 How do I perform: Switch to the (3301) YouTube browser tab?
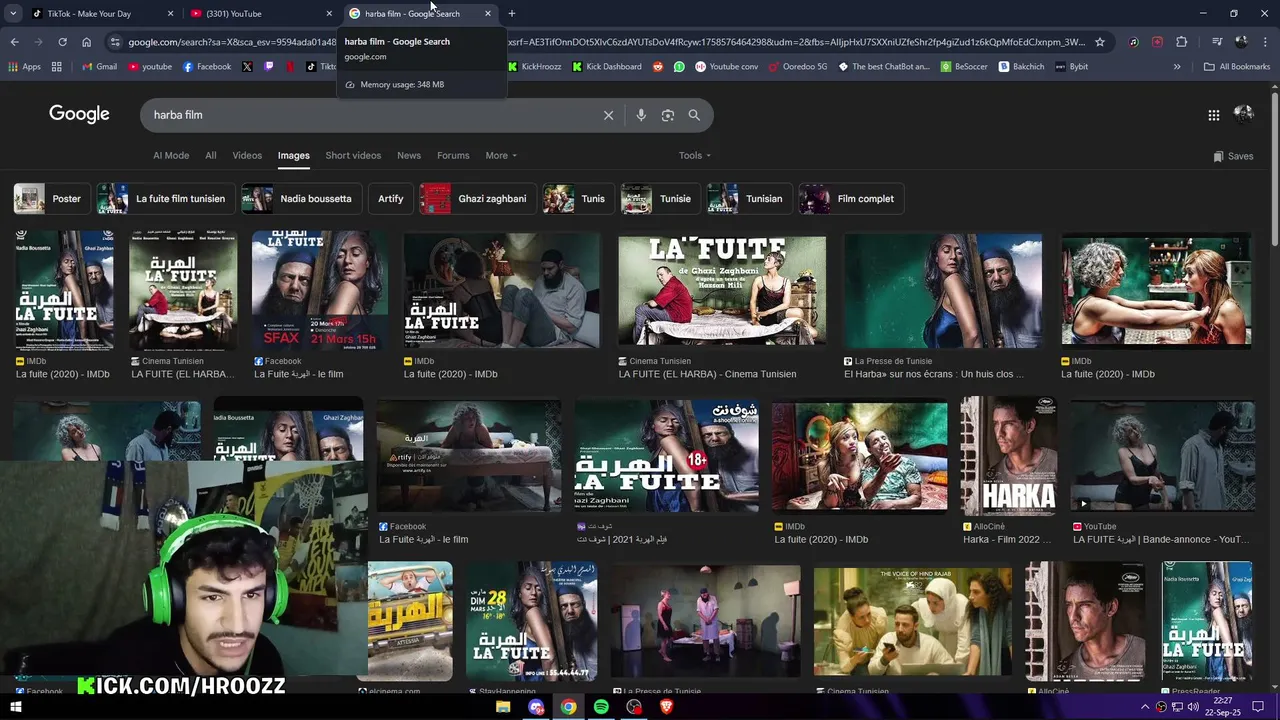pos(260,14)
